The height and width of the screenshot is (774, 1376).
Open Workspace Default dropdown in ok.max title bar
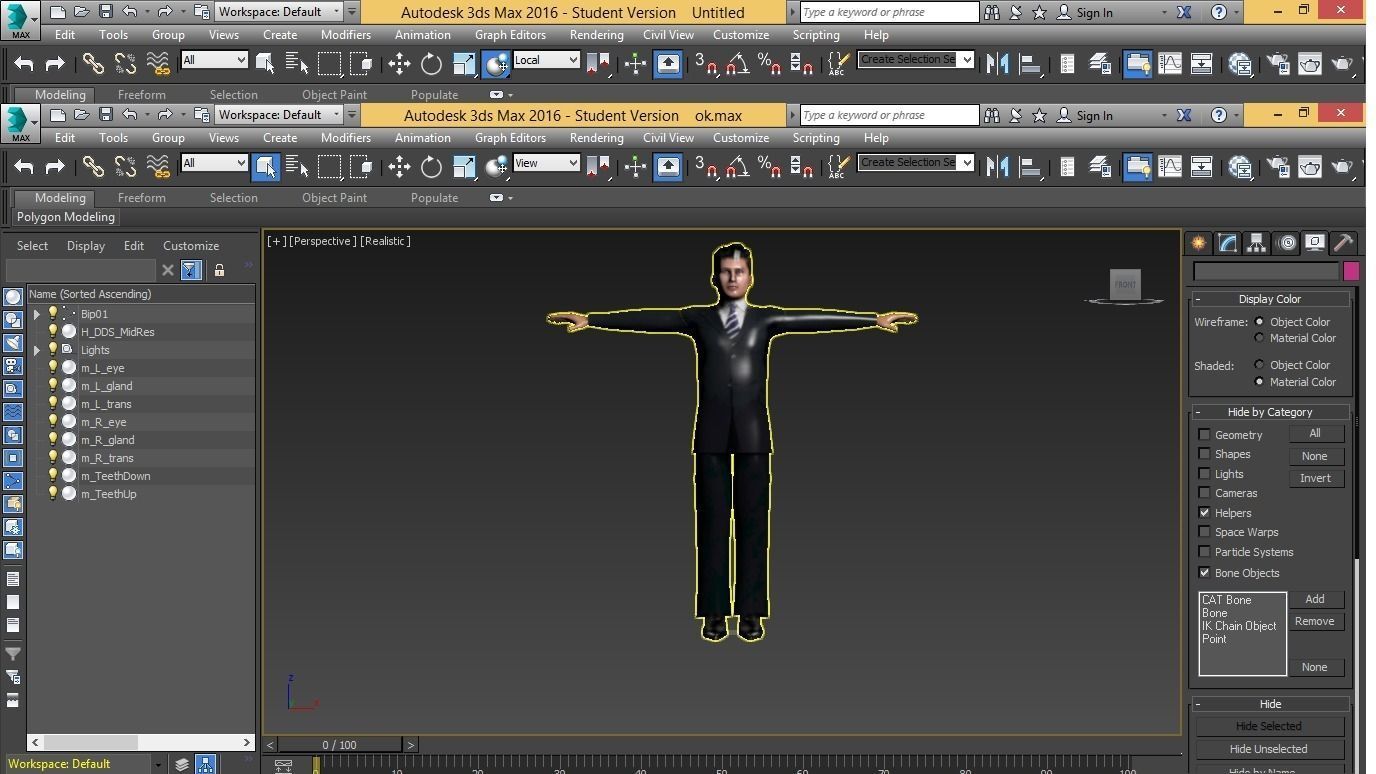pyautogui.click(x=279, y=115)
